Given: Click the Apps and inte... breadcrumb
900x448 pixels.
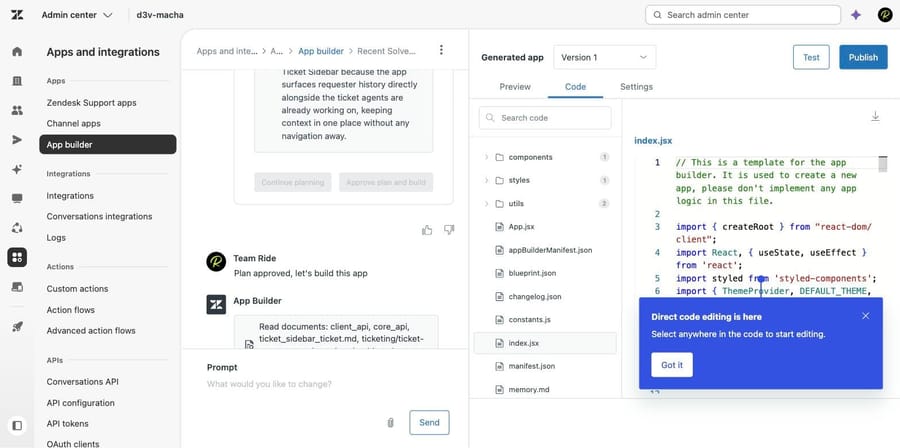Looking at the screenshot, I should [x=227, y=51].
